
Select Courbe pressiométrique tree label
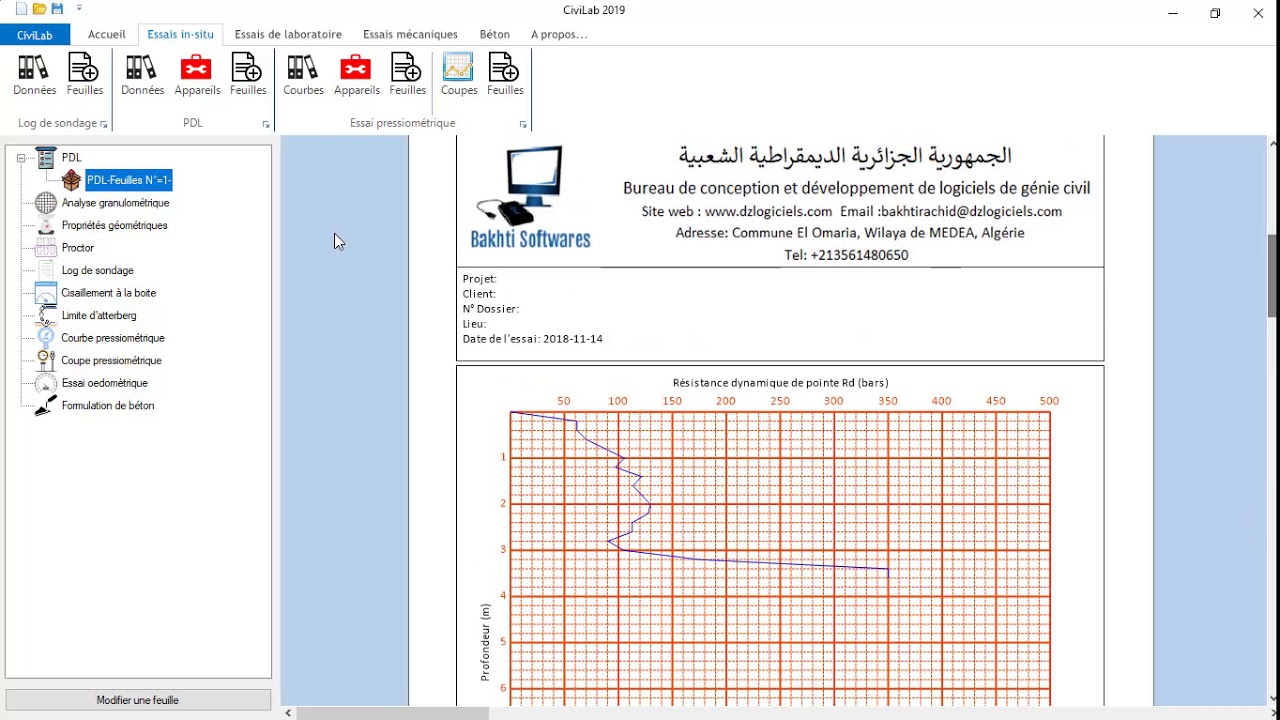[x=113, y=338]
